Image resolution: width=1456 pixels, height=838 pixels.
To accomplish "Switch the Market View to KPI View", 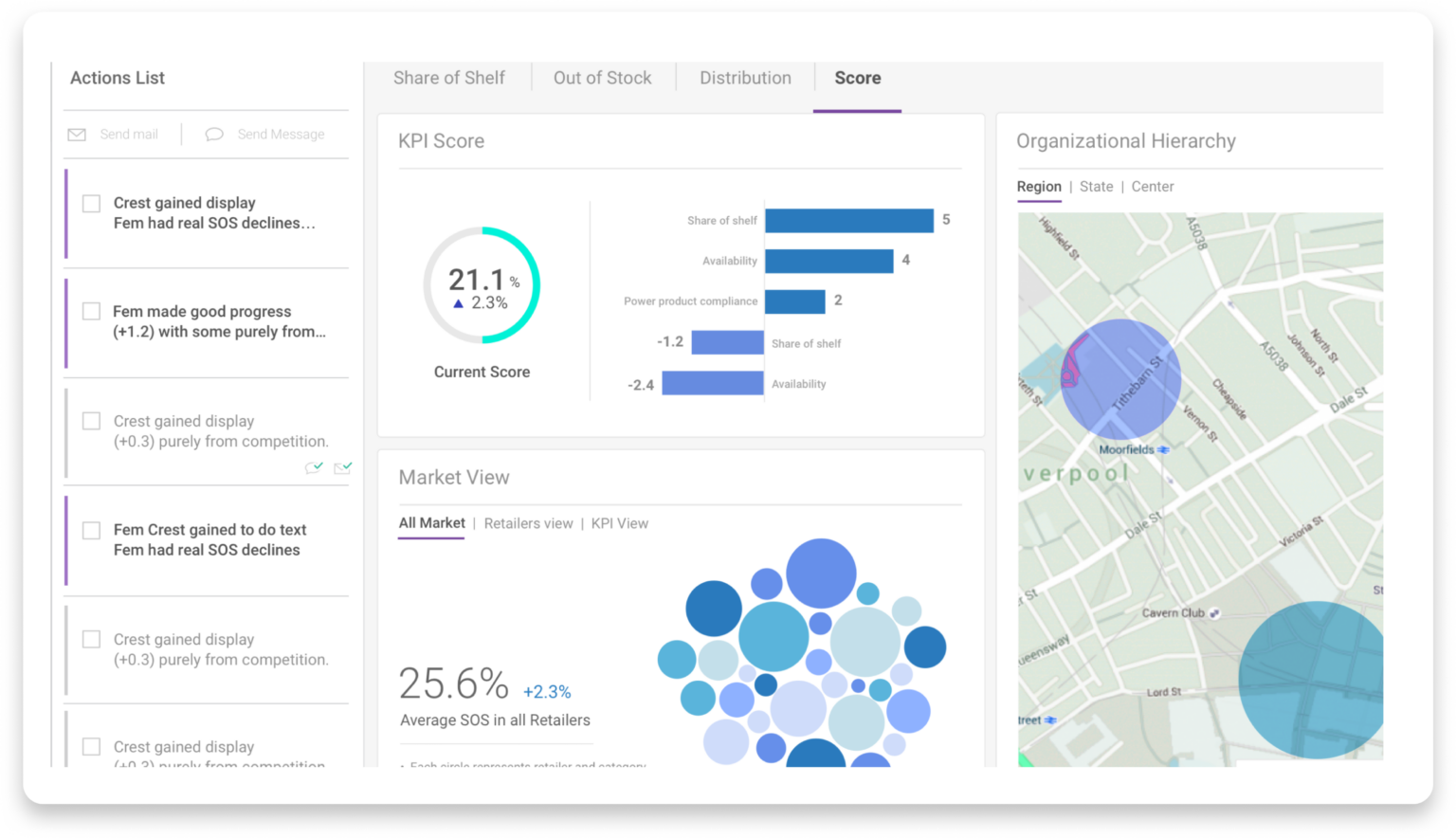I will point(620,523).
